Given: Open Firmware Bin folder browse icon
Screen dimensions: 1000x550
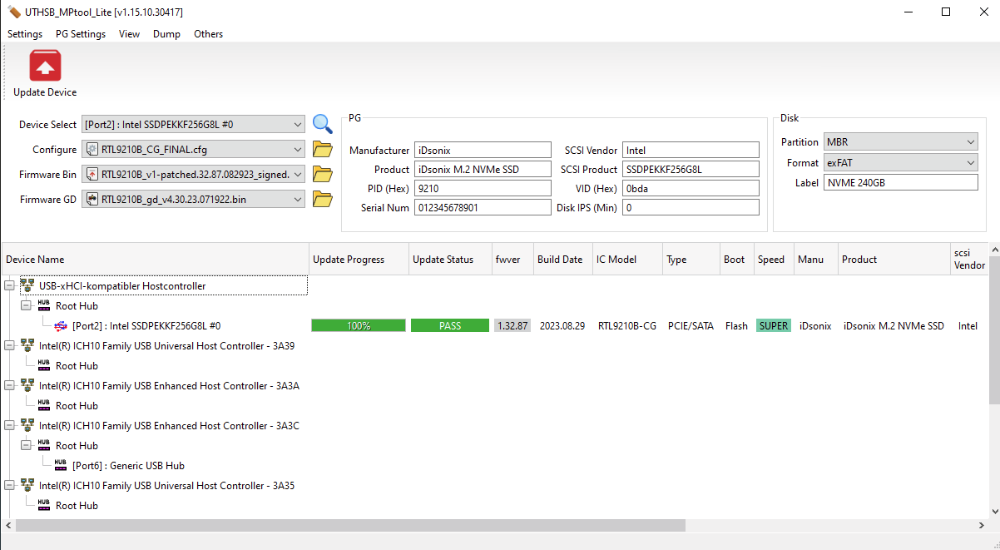Looking at the screenshot, I should 322,174.
